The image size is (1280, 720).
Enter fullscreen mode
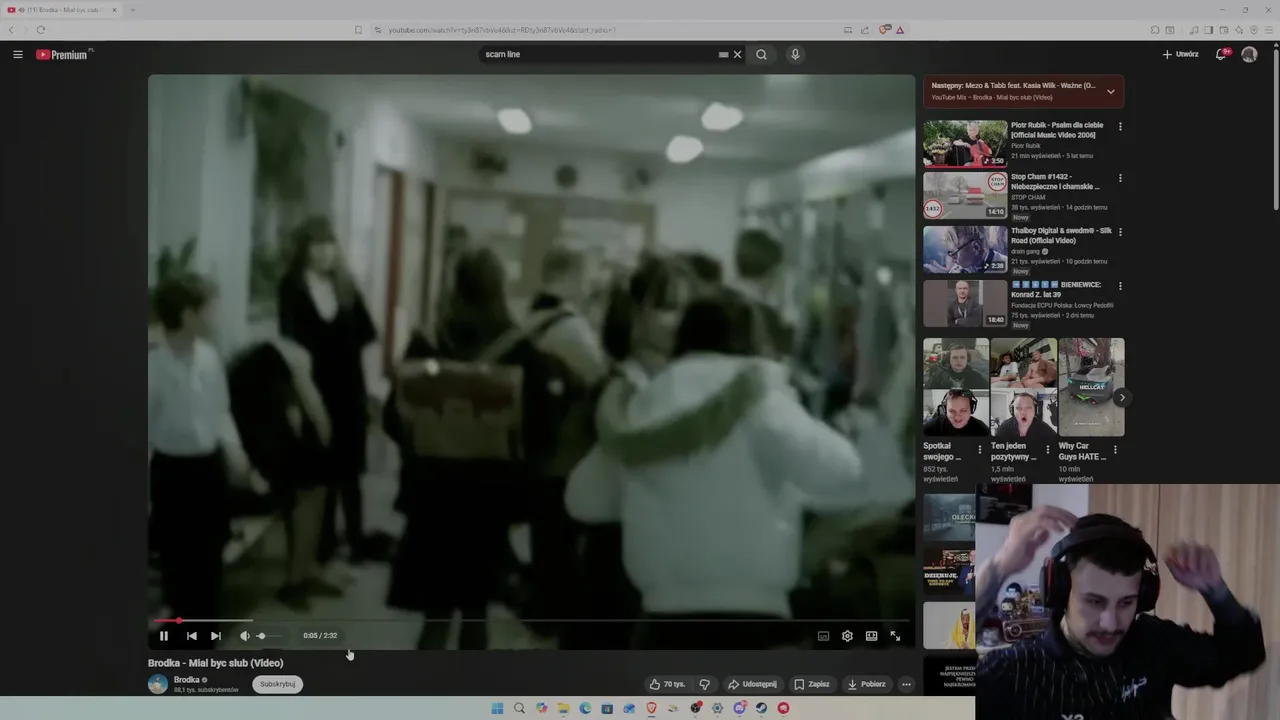click(x=895, y=636)
